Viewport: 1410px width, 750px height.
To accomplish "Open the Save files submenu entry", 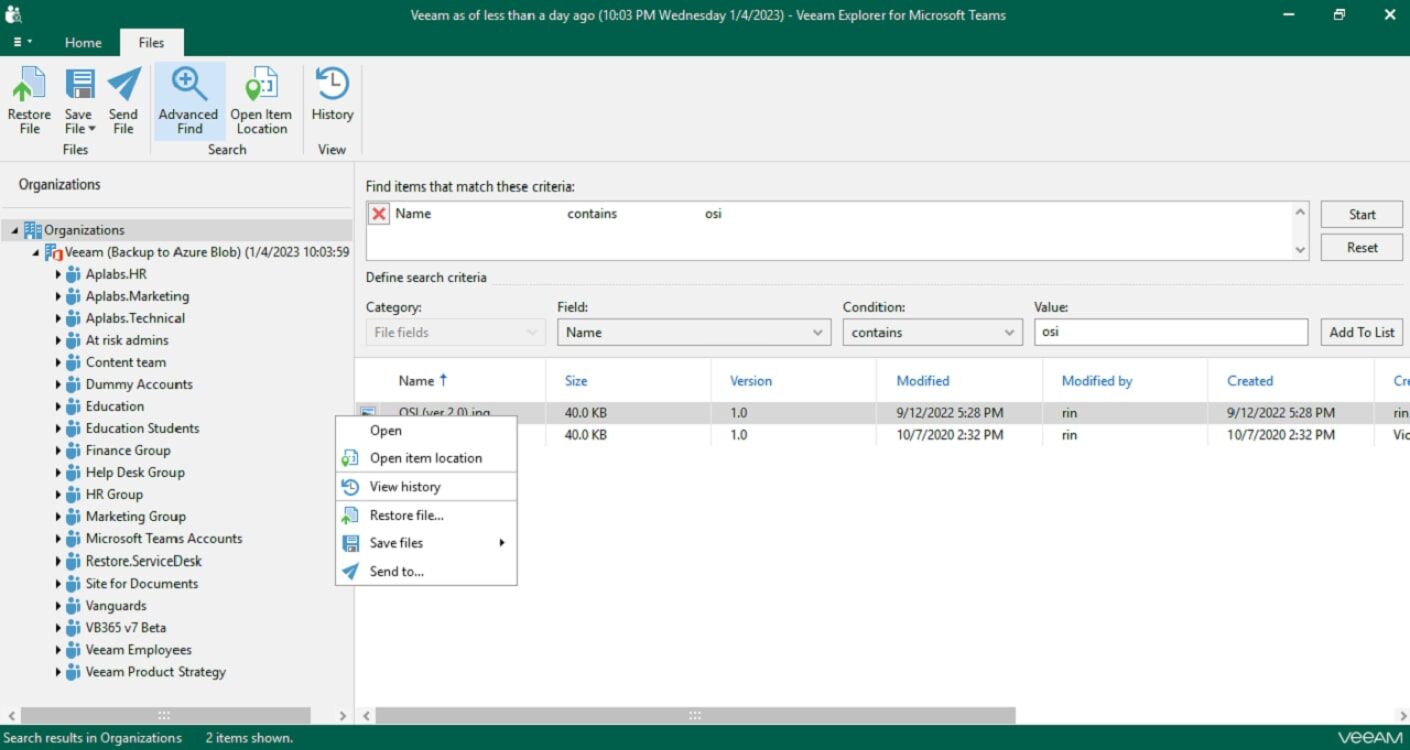I will pyautogui.click(x=425, y=543).
